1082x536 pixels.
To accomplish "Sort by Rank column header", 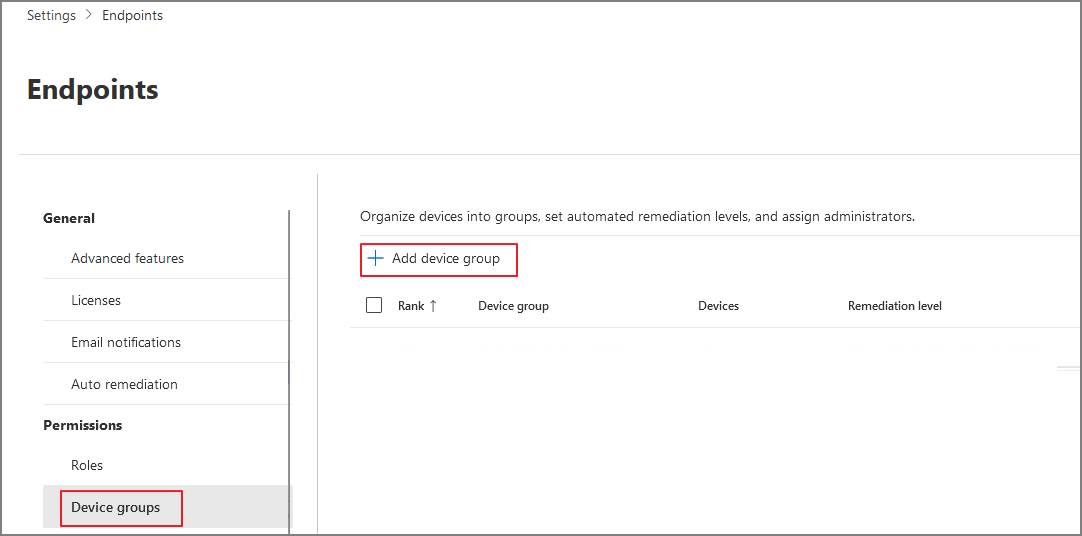I will pyautogui.click(x=411, y=306).
